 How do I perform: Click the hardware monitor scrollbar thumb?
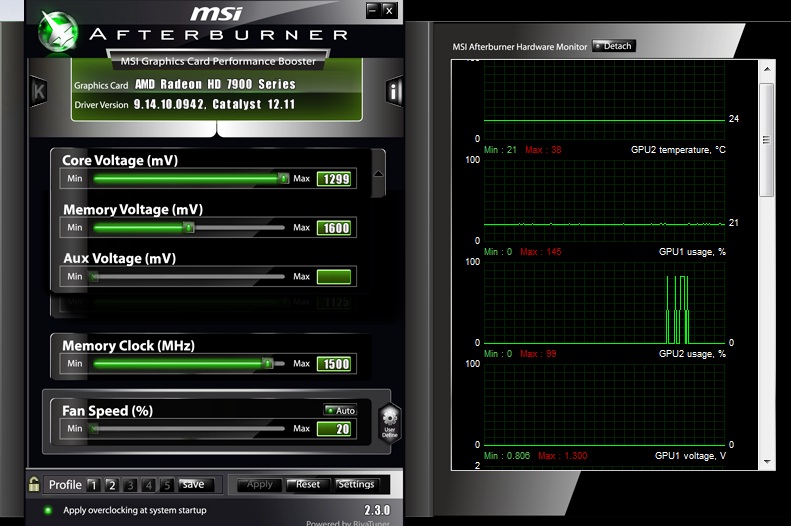[767, 140]
